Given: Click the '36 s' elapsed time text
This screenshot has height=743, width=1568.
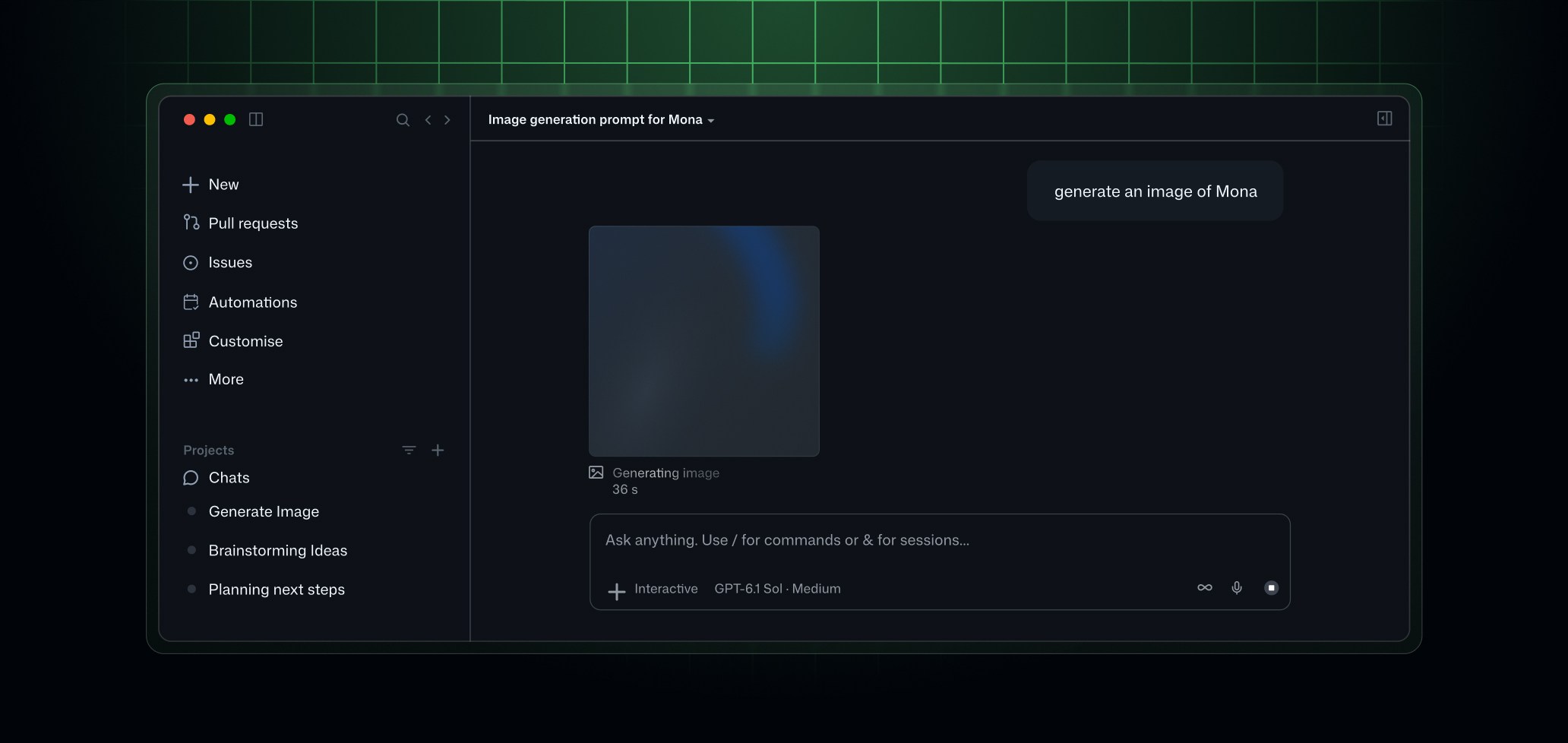Looking at the screenshot, I should [x=625, y=490].
